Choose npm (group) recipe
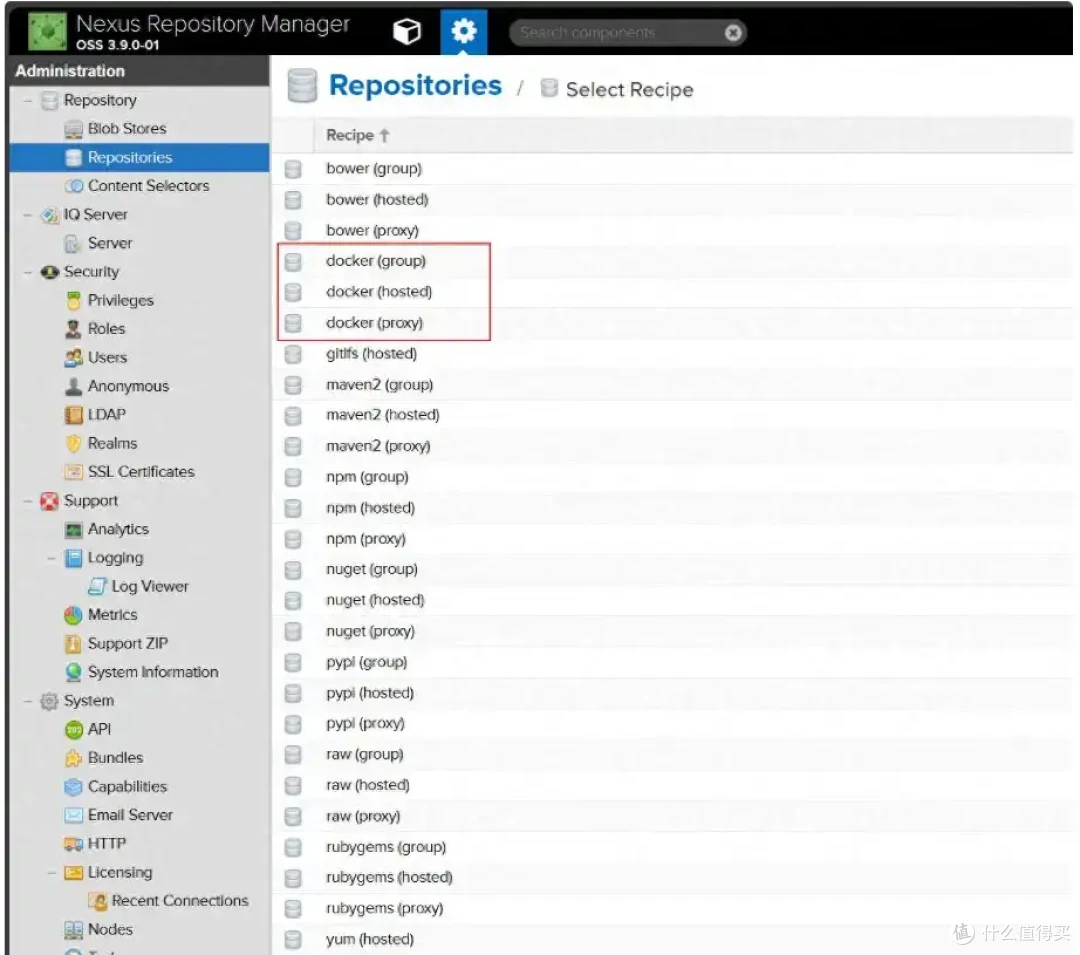This screenshot has height=955, width=1080. 672,477
